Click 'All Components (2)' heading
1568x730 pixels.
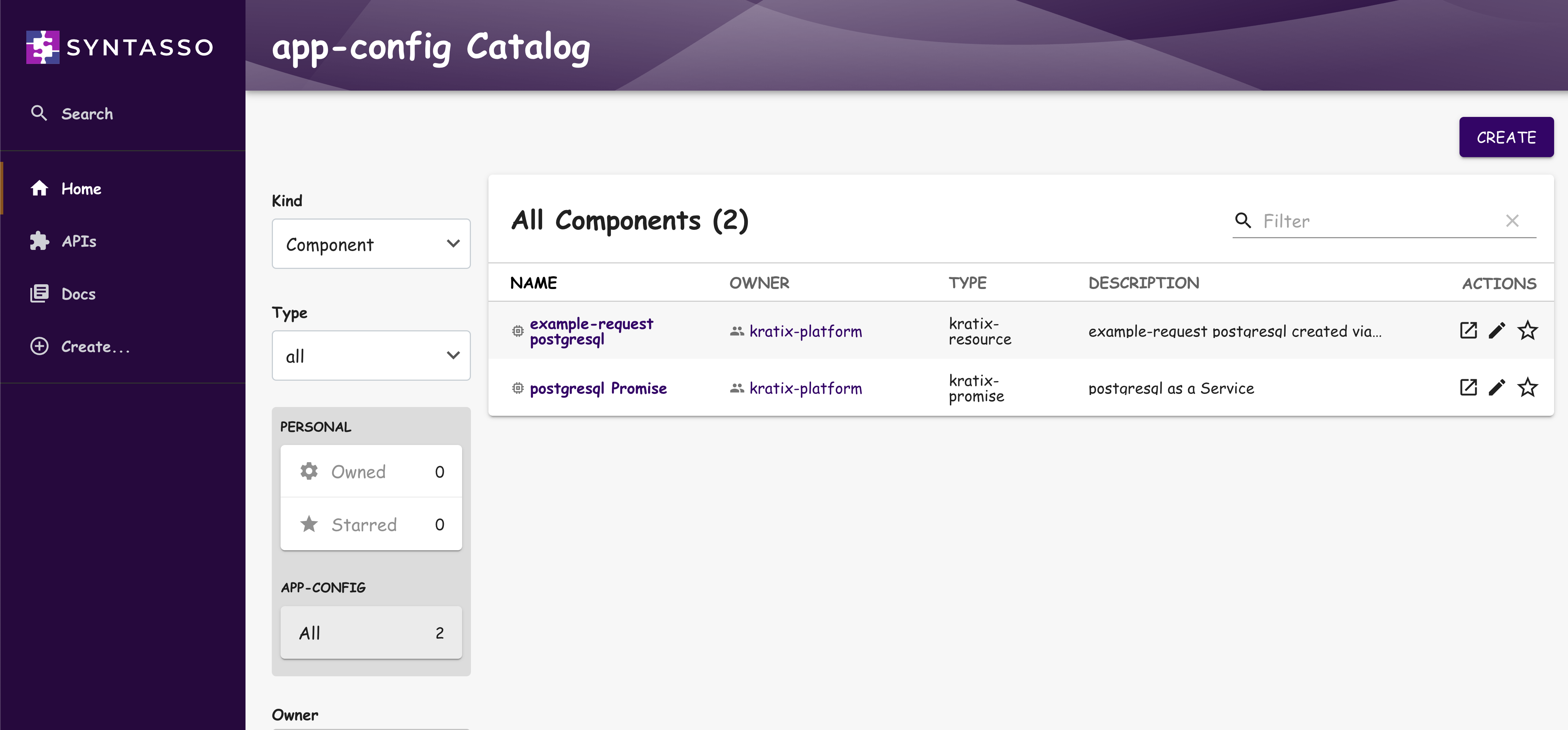click(629, 220)
